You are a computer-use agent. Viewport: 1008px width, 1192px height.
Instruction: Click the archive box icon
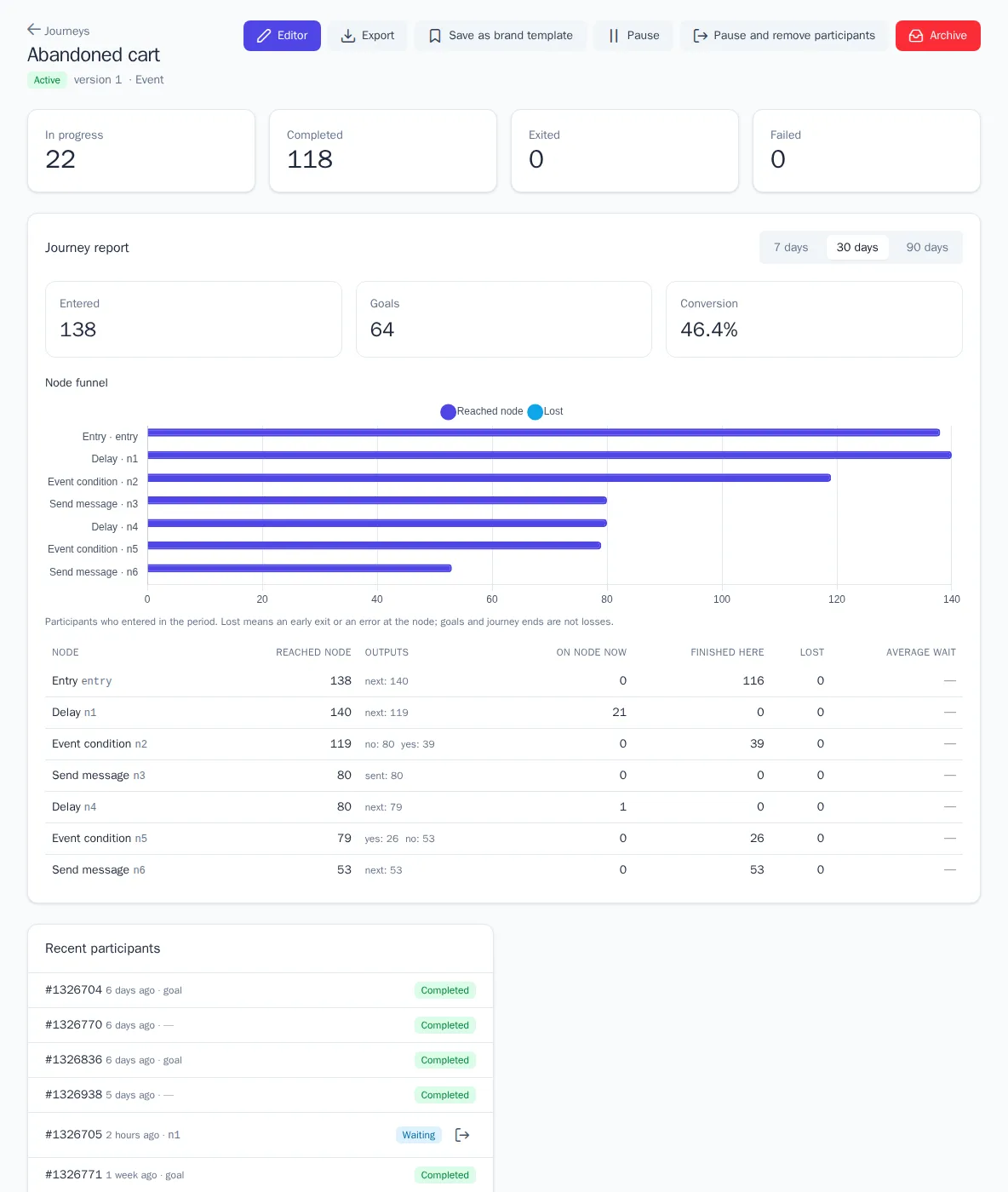point(916,36)
